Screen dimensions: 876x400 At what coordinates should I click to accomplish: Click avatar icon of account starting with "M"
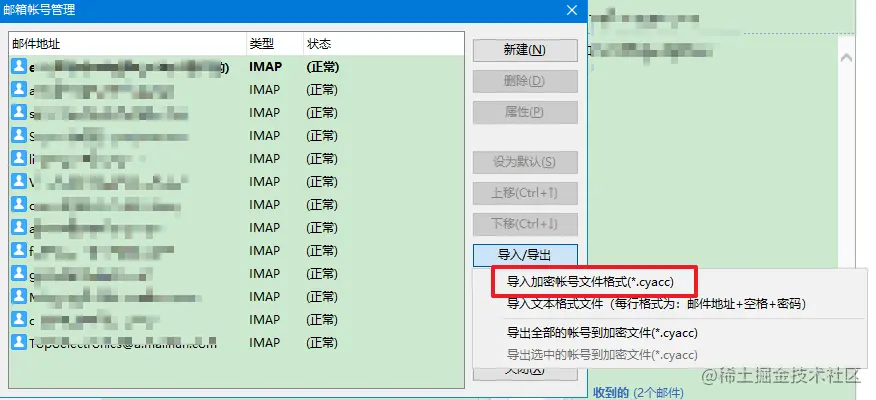pos(19,296)
